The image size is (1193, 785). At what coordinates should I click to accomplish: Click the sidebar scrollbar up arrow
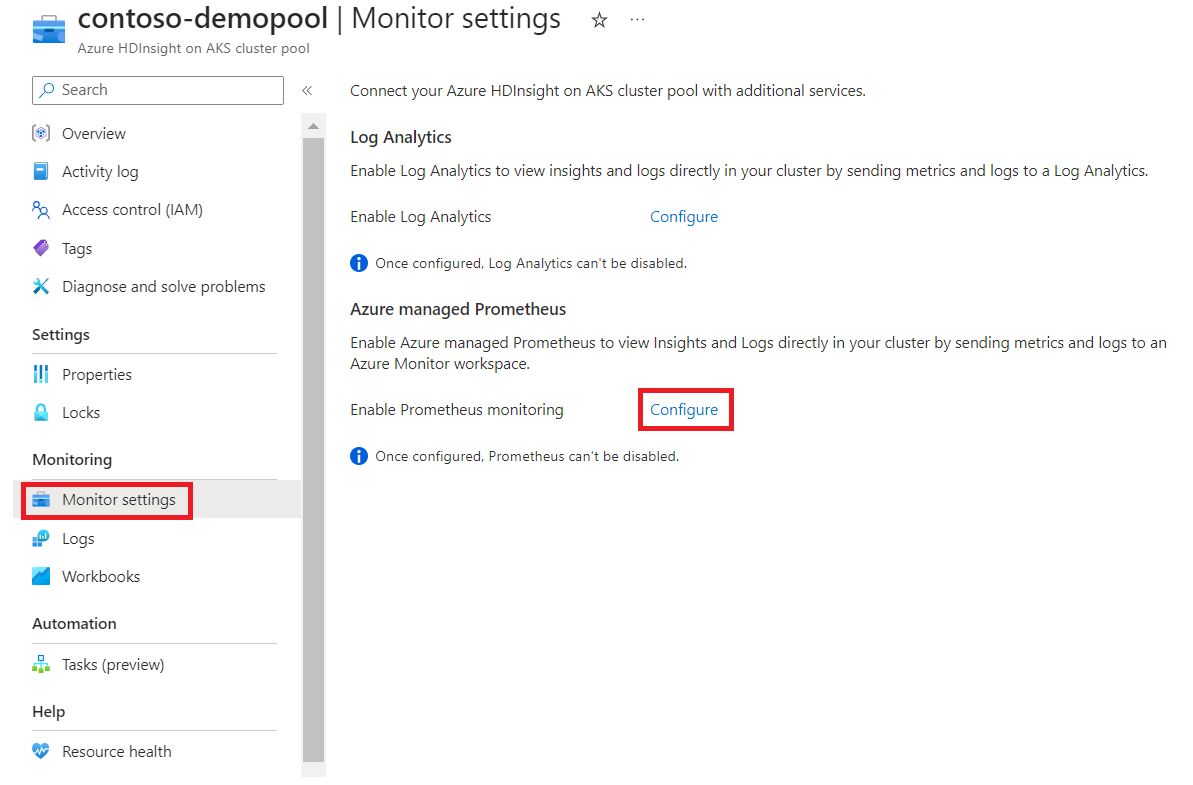coord(313,126)
